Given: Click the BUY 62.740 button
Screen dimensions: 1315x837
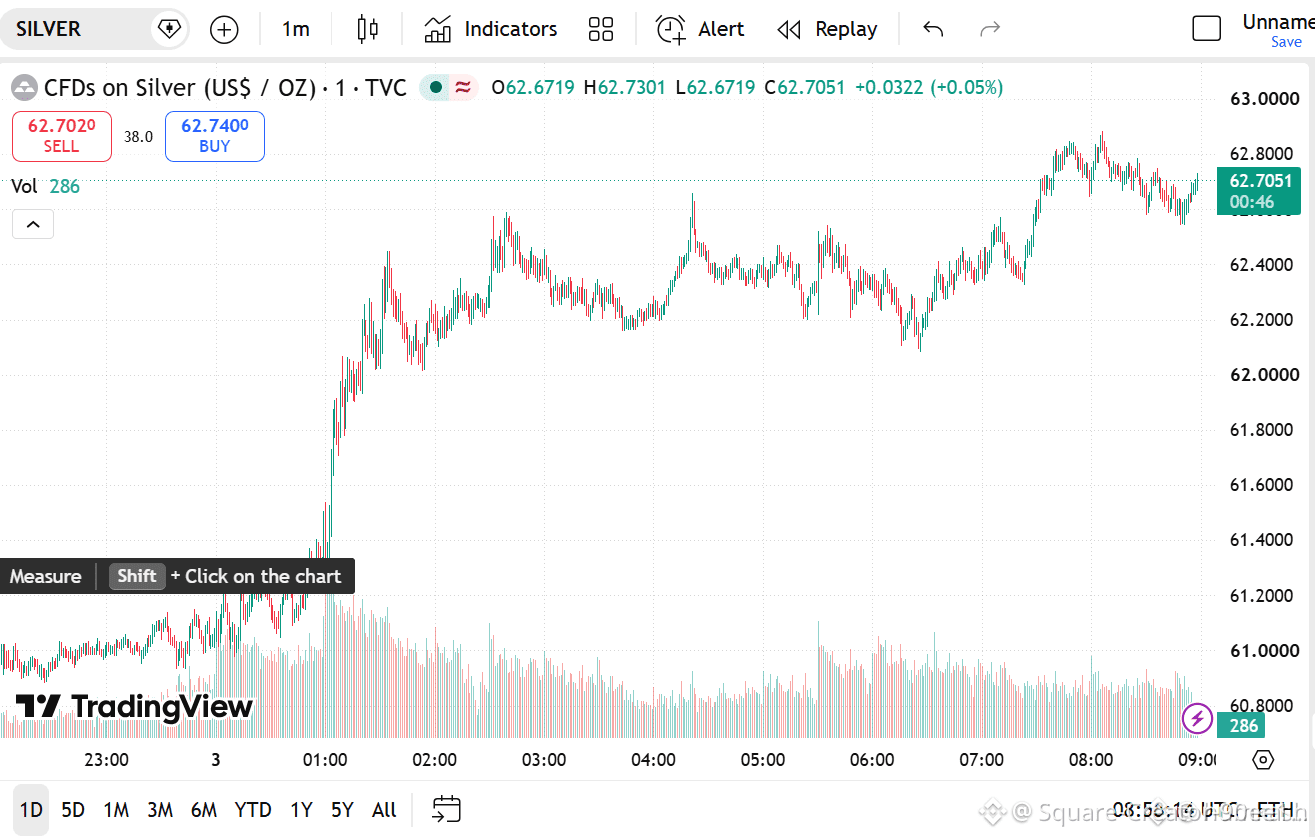Looking at the screenshot, I should click(x=215, y=136).
